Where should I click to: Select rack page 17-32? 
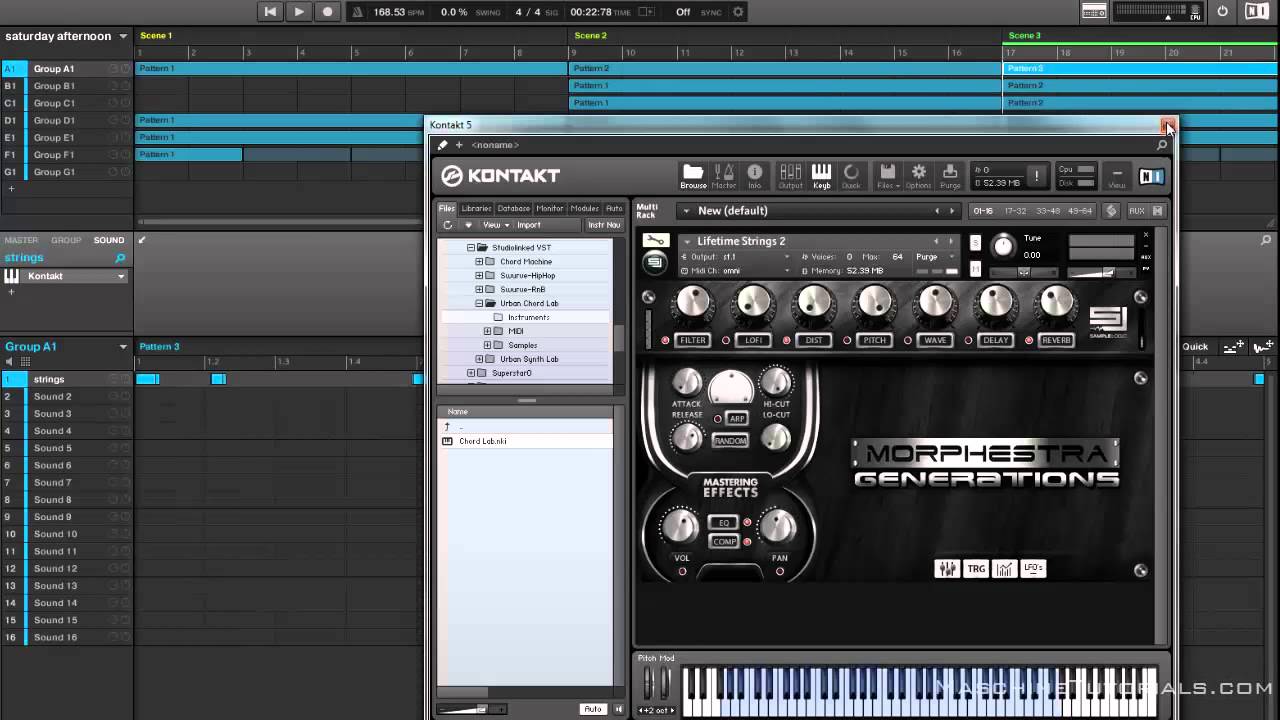[x=1015, y=211]
